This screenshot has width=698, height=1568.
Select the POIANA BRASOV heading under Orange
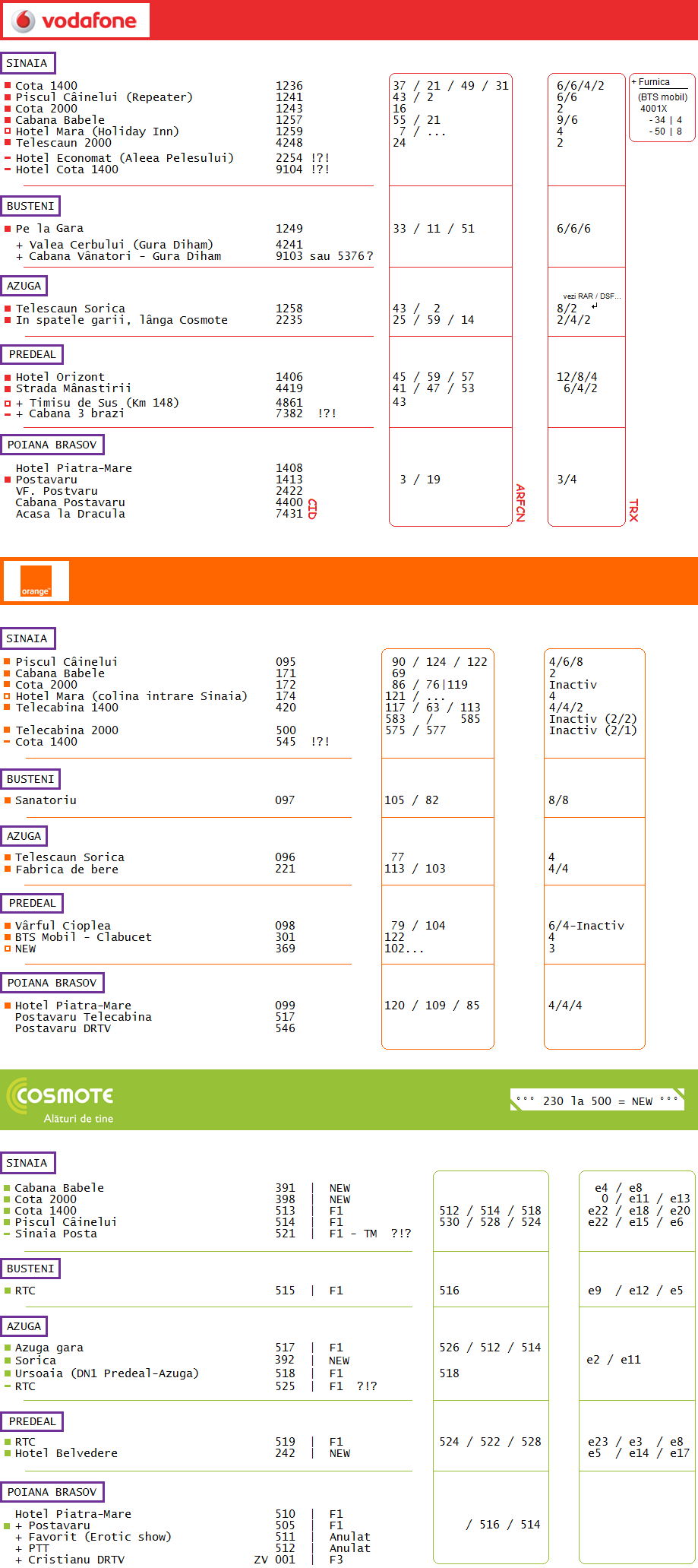[52, 983]
